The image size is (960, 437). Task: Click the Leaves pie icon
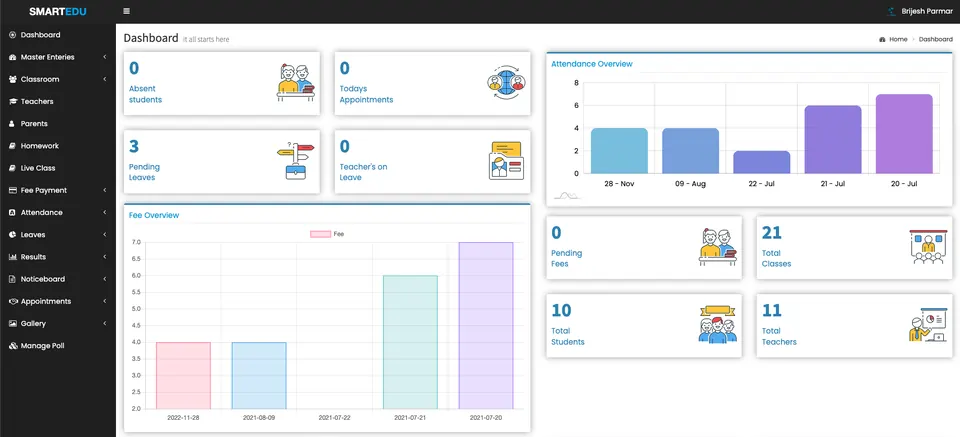point(12,234)
